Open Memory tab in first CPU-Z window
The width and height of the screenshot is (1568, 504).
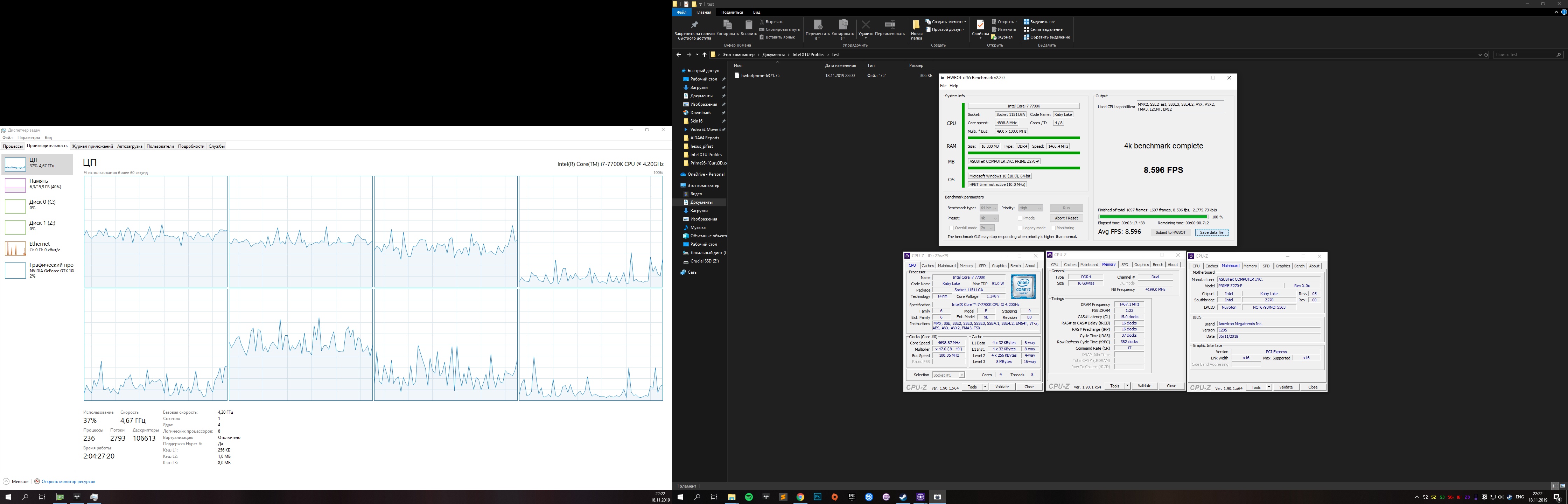point(966,265)
